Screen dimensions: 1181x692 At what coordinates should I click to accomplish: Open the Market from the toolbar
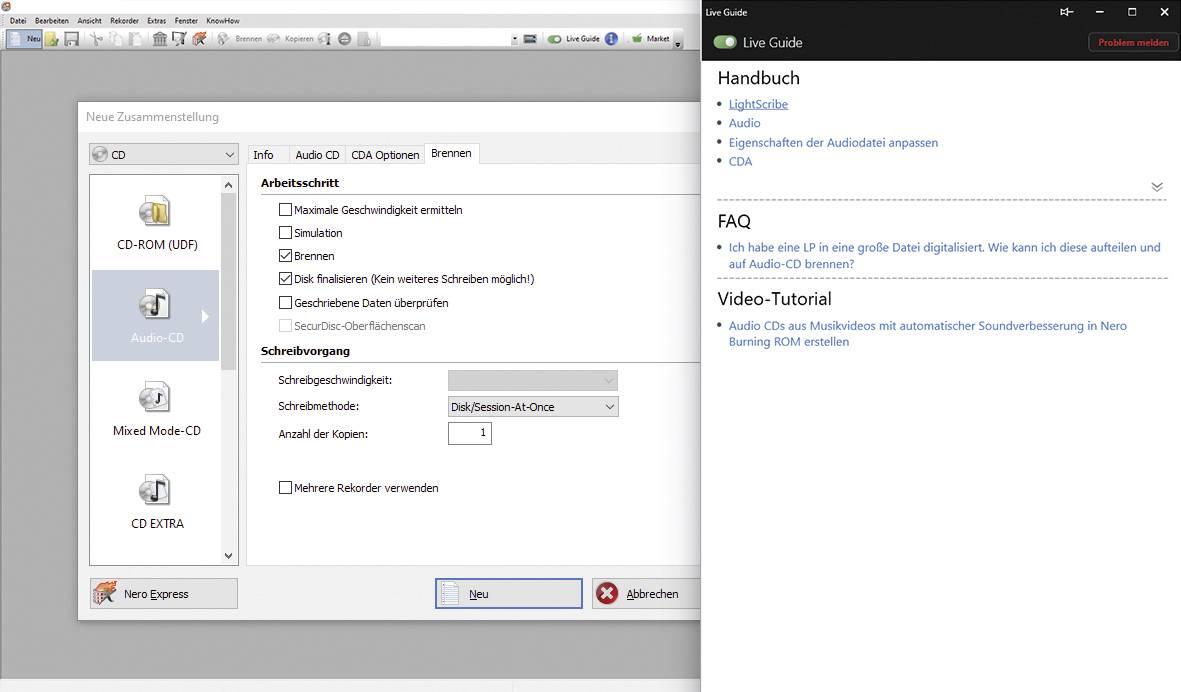653,38
